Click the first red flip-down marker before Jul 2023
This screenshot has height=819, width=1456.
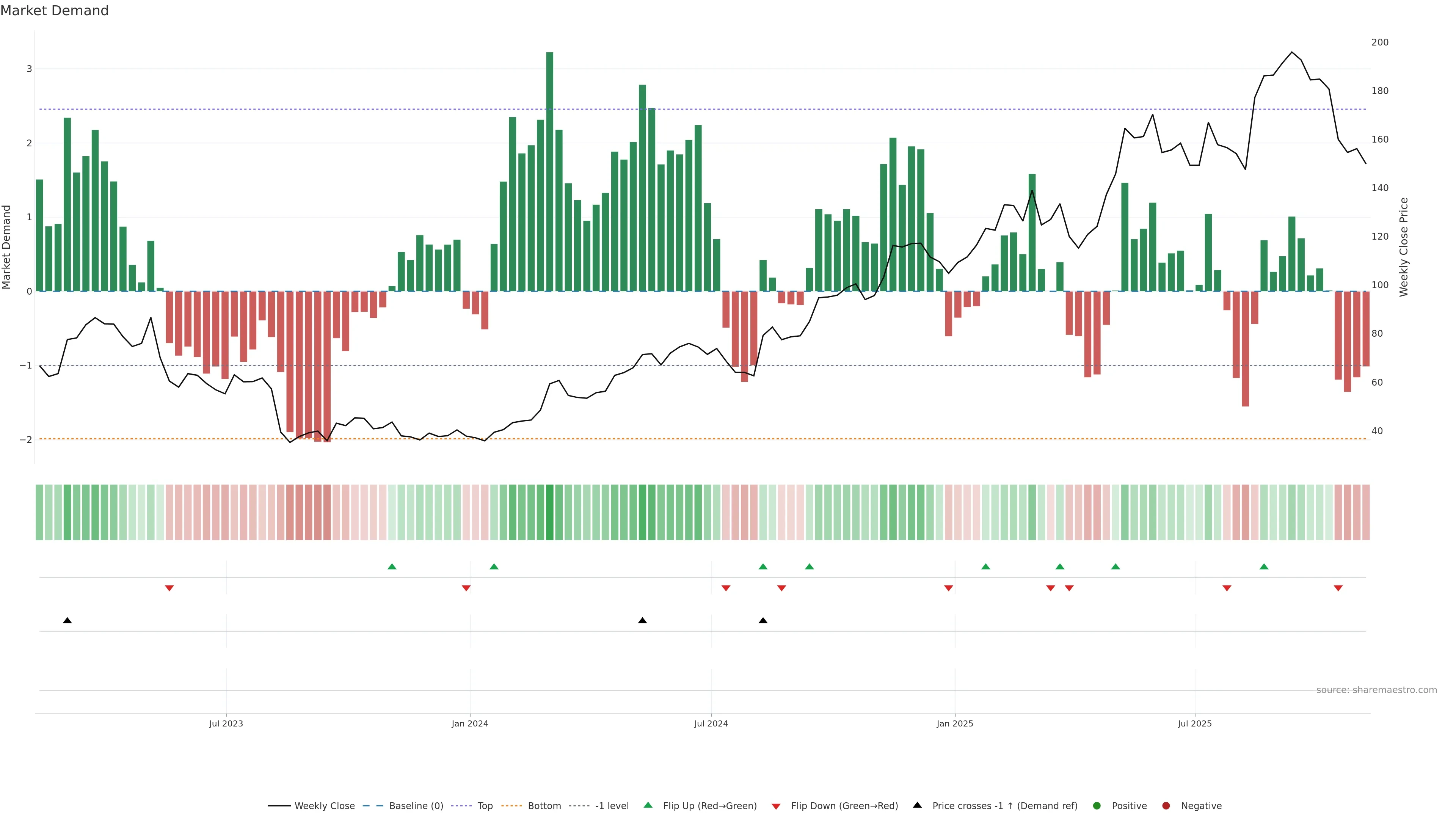click(x=169, y=588)
